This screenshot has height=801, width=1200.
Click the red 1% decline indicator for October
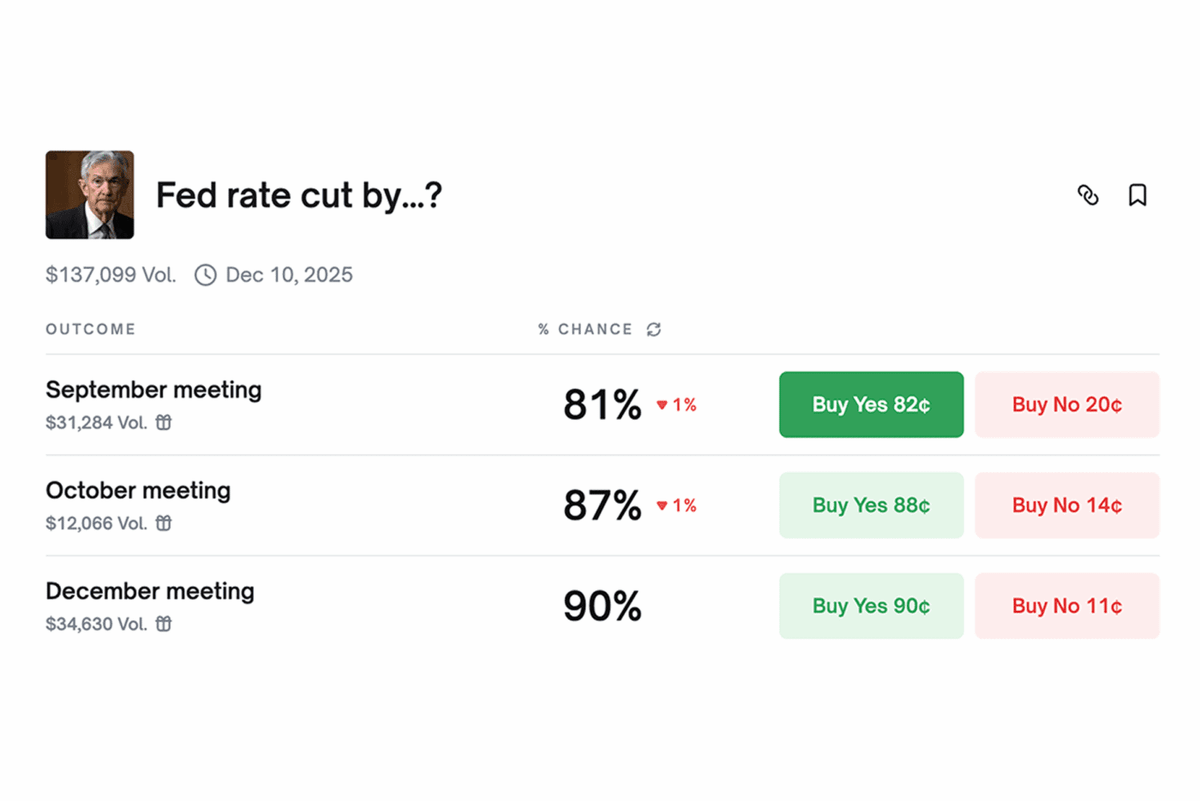coord(675,506)
